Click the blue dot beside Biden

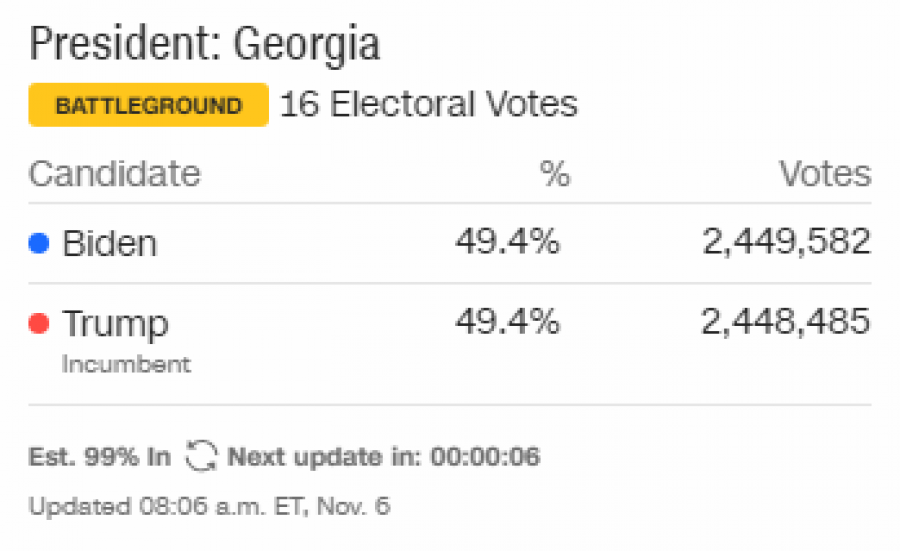[39, 243]
